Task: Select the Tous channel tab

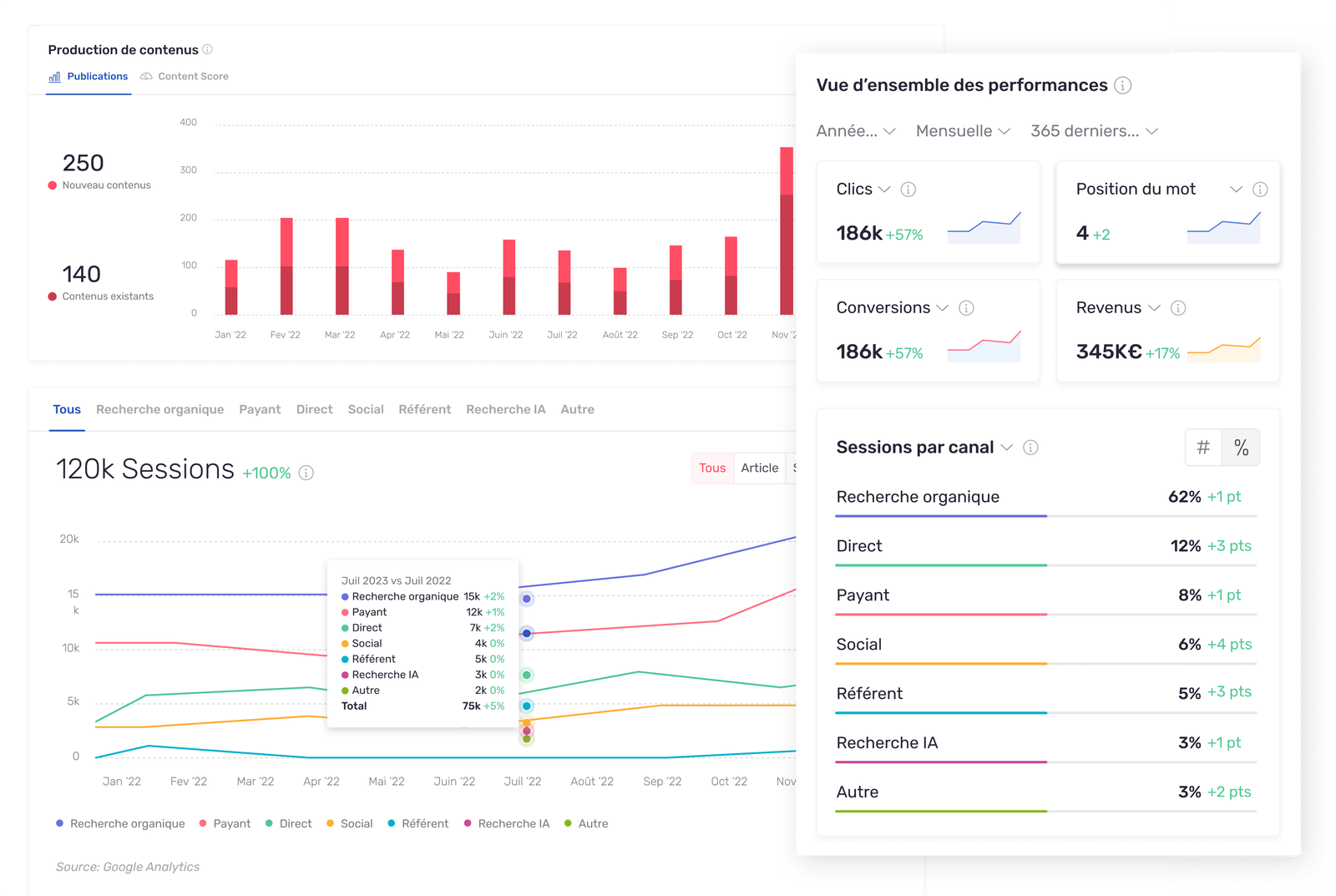Action: click(67, 409)
